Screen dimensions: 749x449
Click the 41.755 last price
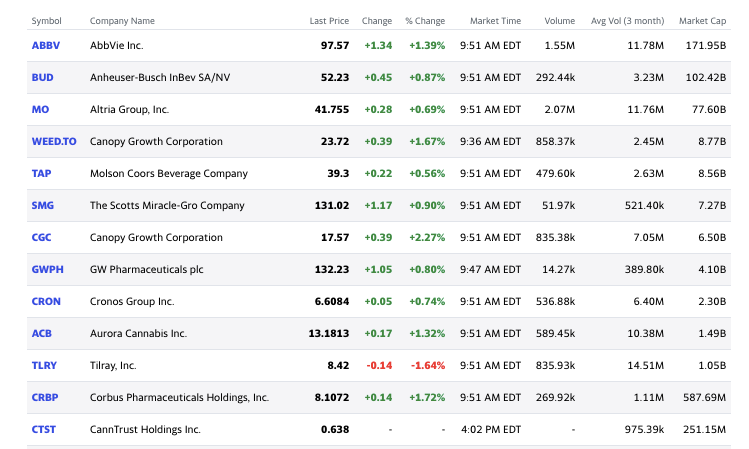[332, 109]
